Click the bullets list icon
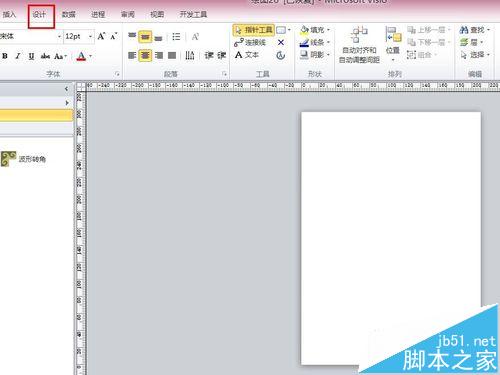500x375 pixels. coord(176,37)
